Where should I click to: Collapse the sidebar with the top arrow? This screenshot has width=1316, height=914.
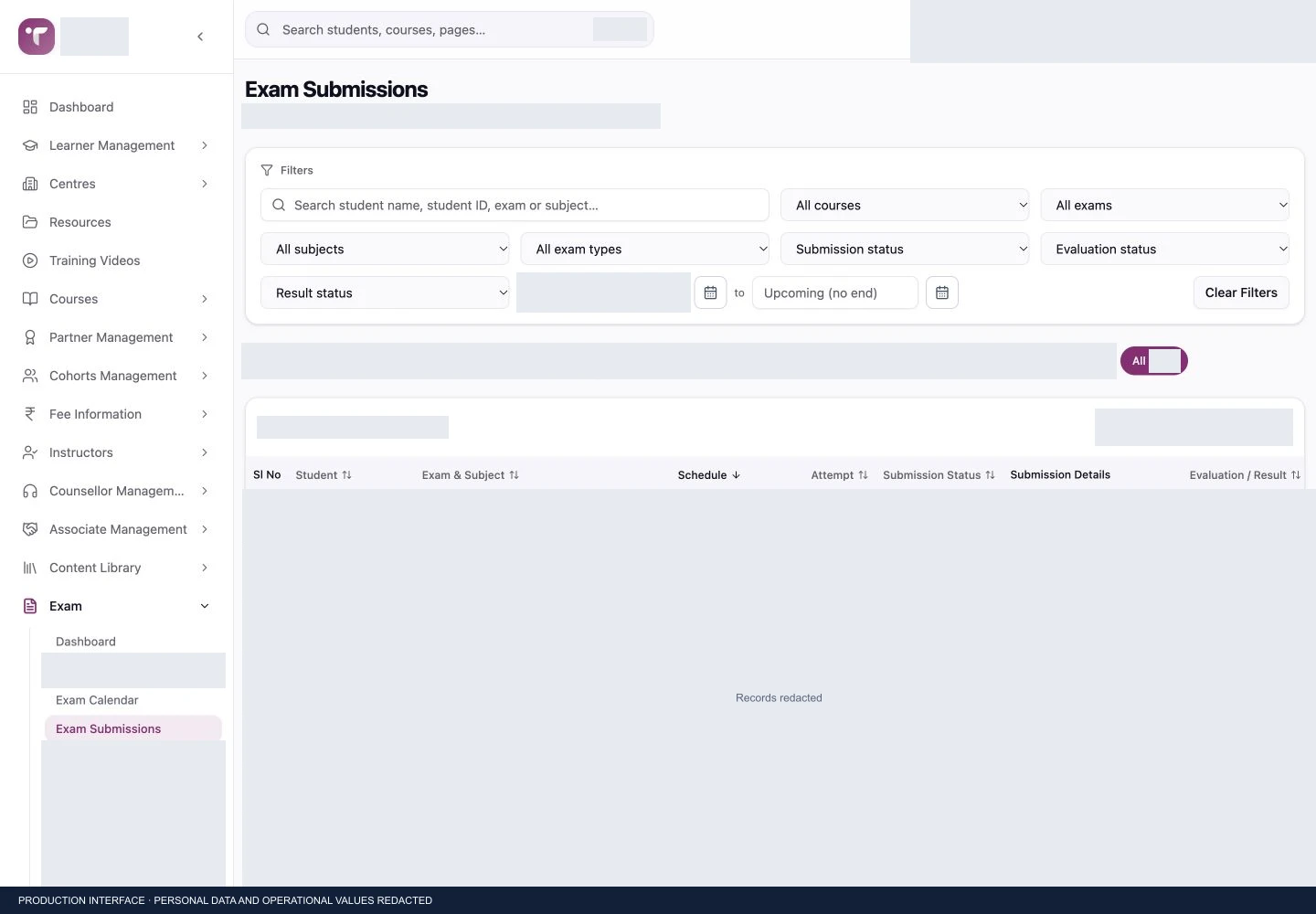click(x=200, y=37)
